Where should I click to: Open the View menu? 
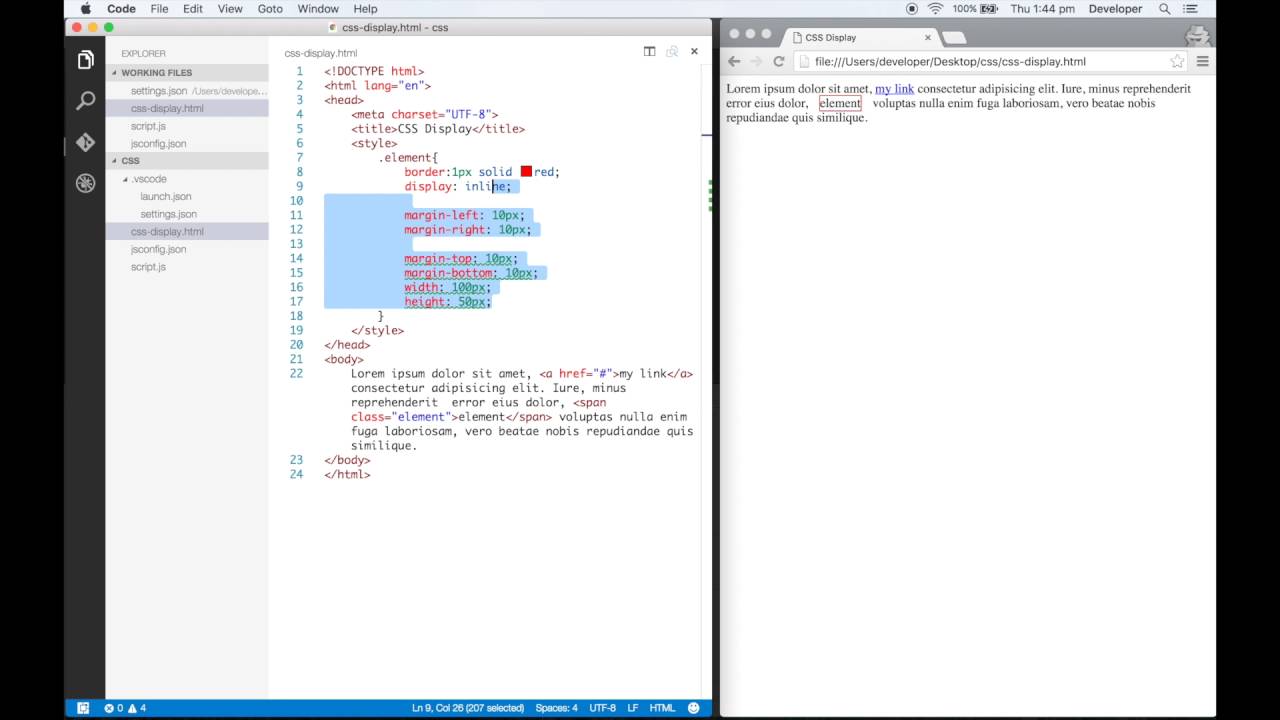[x=230, y=9]
